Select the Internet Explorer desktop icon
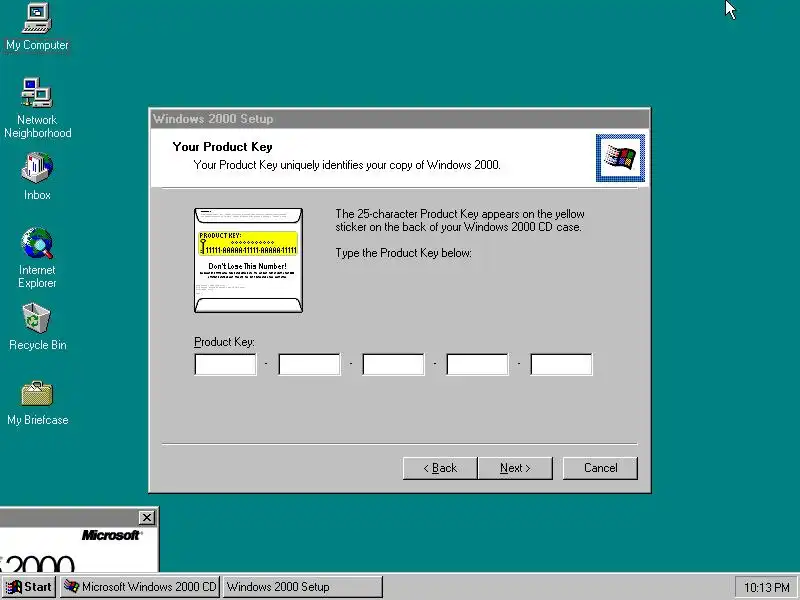 pyautogui.click(x=37, y=258)
